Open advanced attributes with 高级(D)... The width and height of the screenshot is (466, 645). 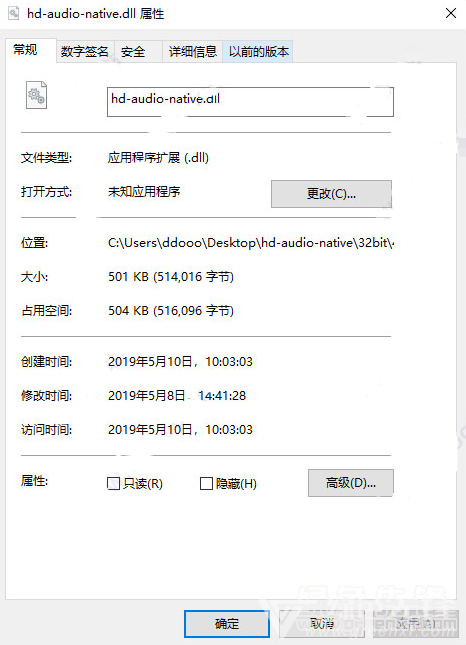(350, 483)
